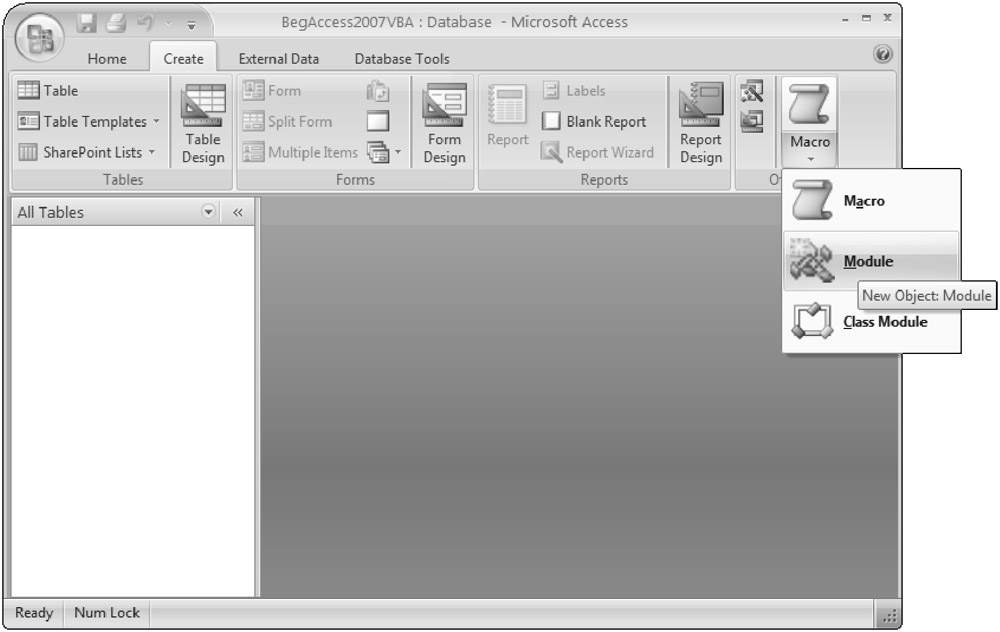
Task: Select Module from the Macro dropdown
Action: coord(870,262)
